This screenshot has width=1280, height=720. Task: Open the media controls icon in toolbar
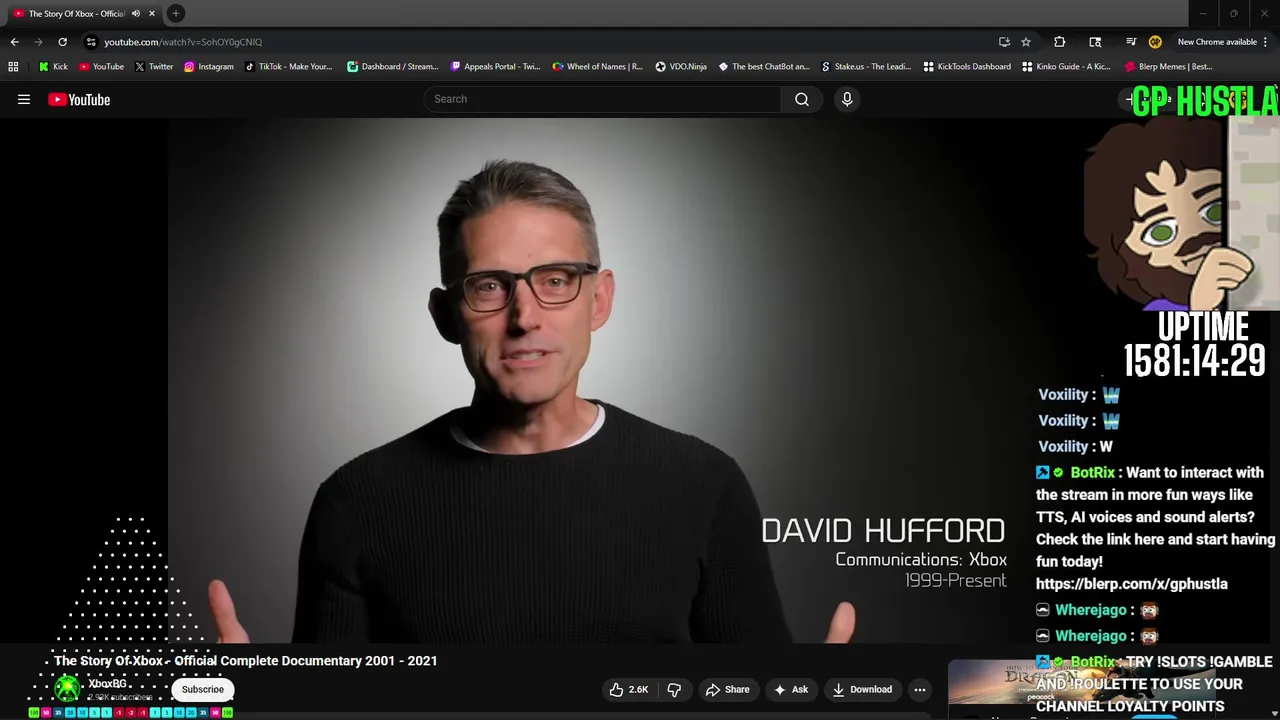pos(1131,42)
